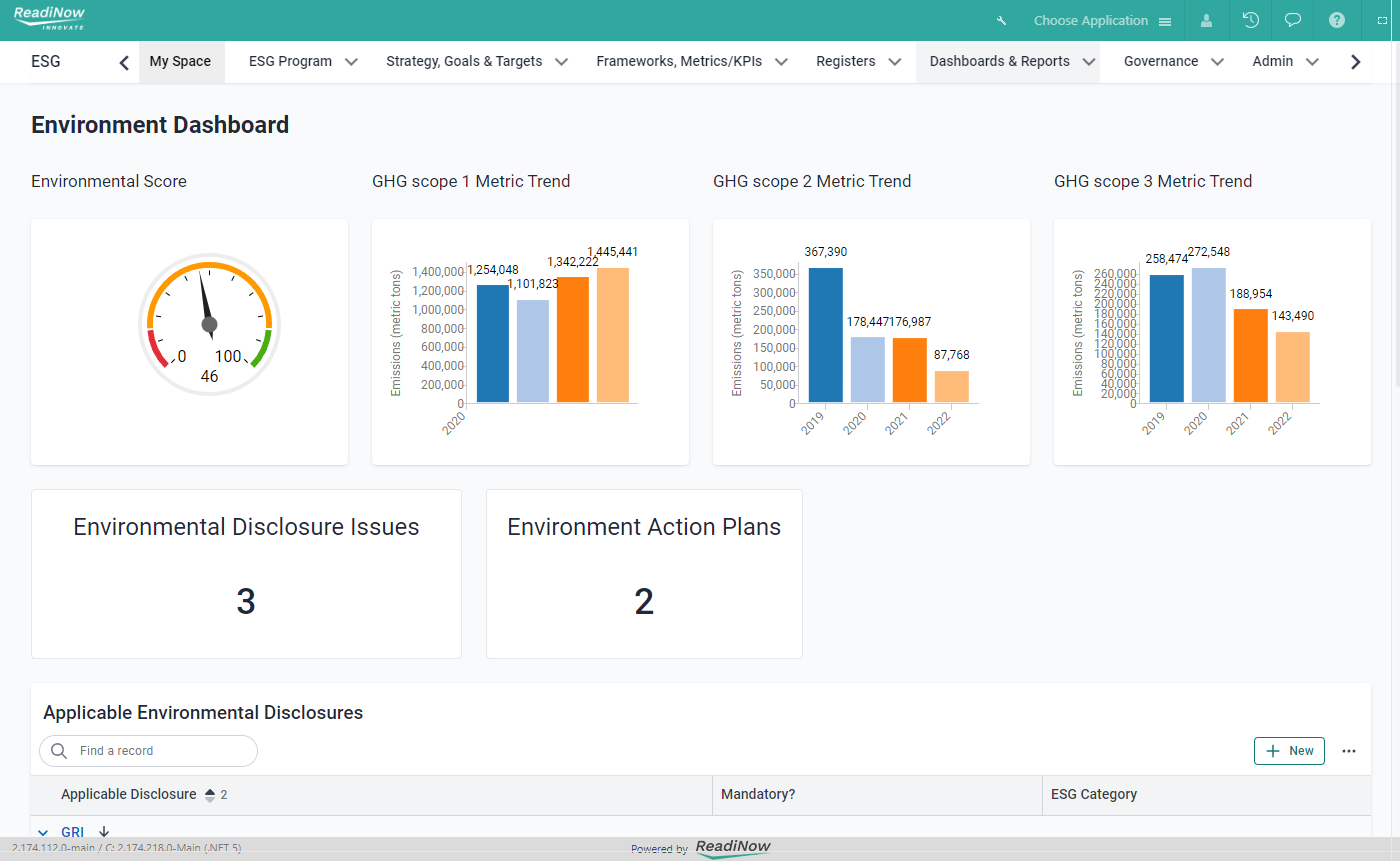Create a record with the New button

tap(1289, 750)
